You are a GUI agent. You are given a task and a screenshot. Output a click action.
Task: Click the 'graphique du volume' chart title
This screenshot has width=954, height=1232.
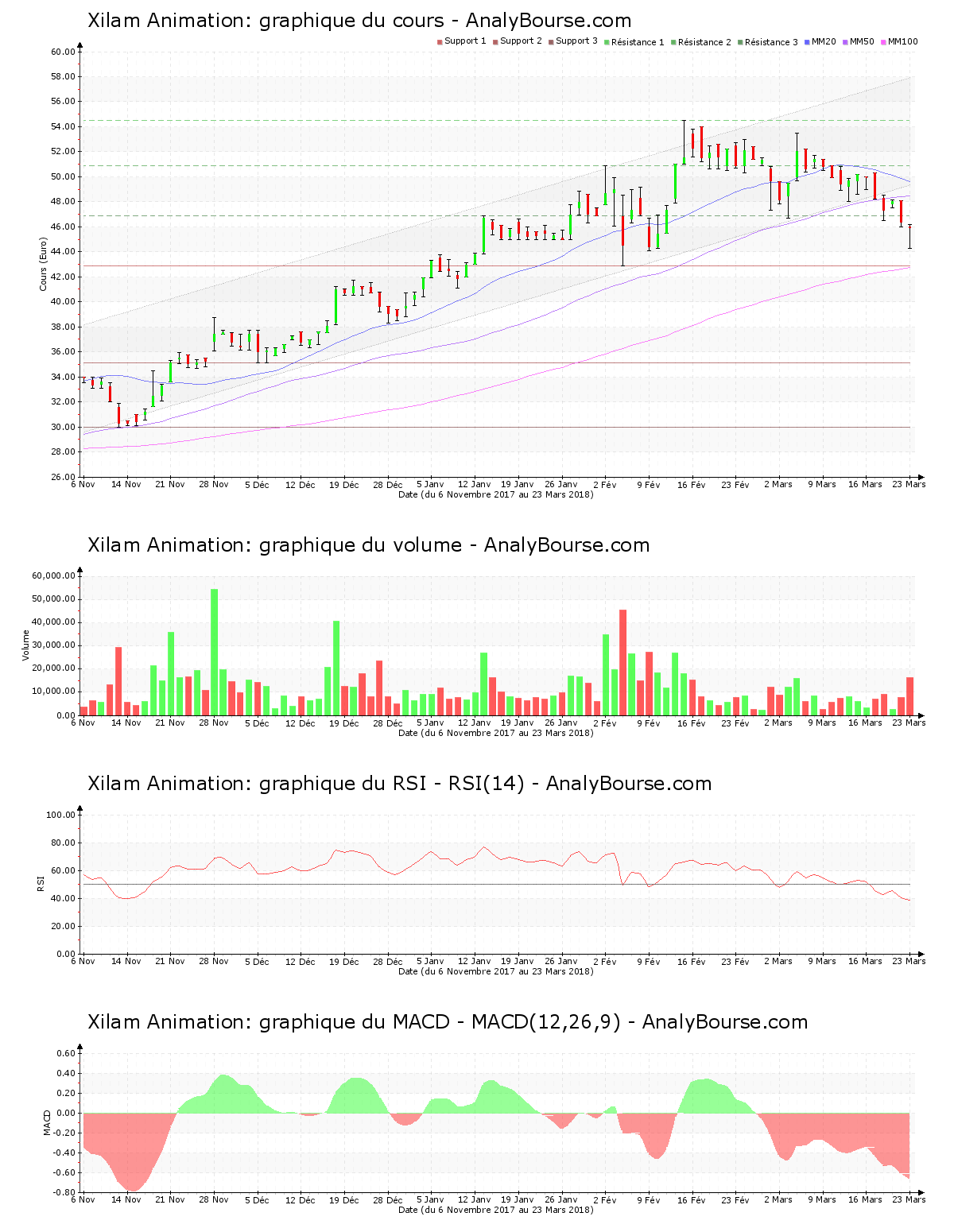coord(368,545)
